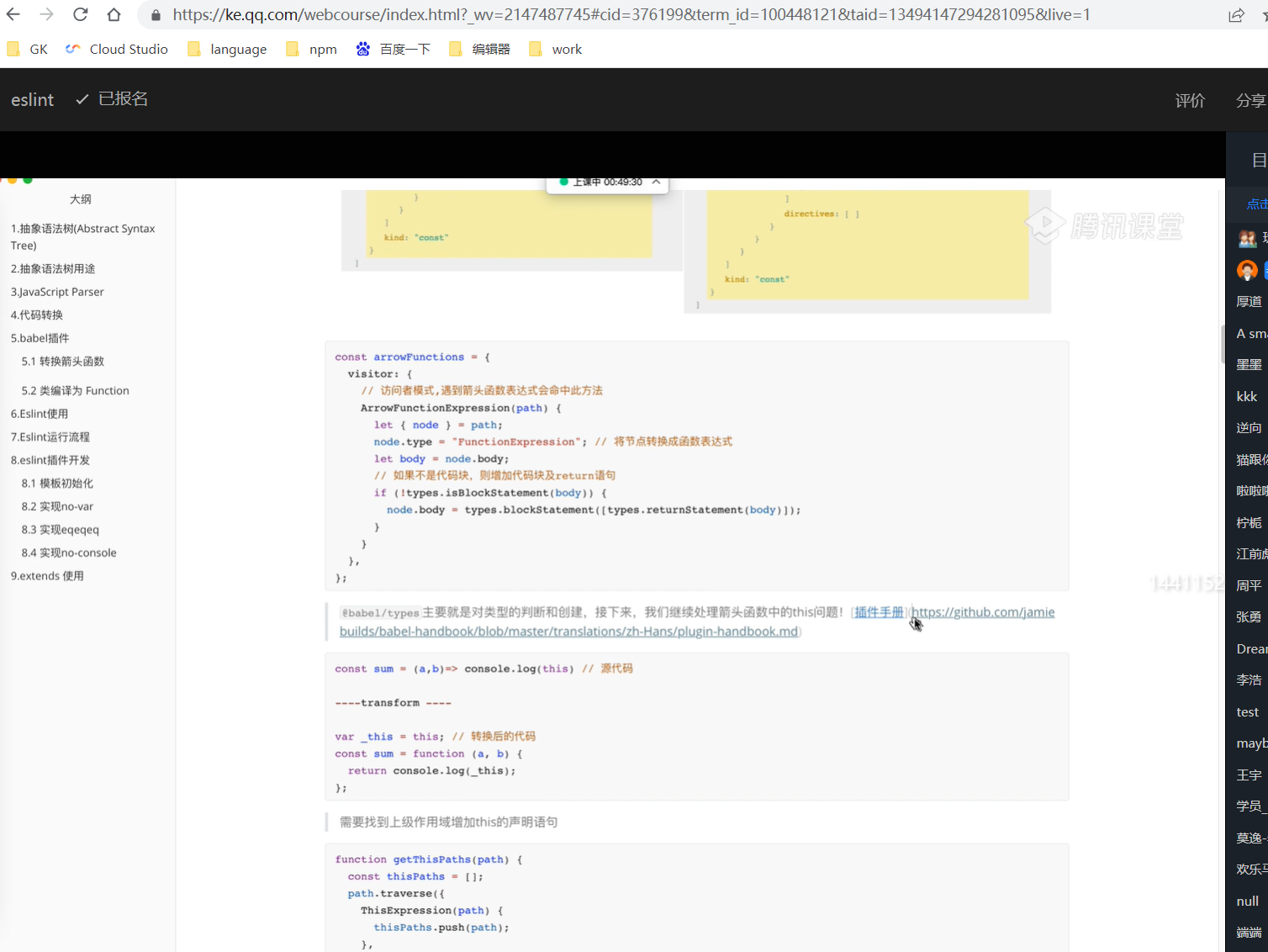Collapse the 上课中 live timer chevron

coord(656,182)
